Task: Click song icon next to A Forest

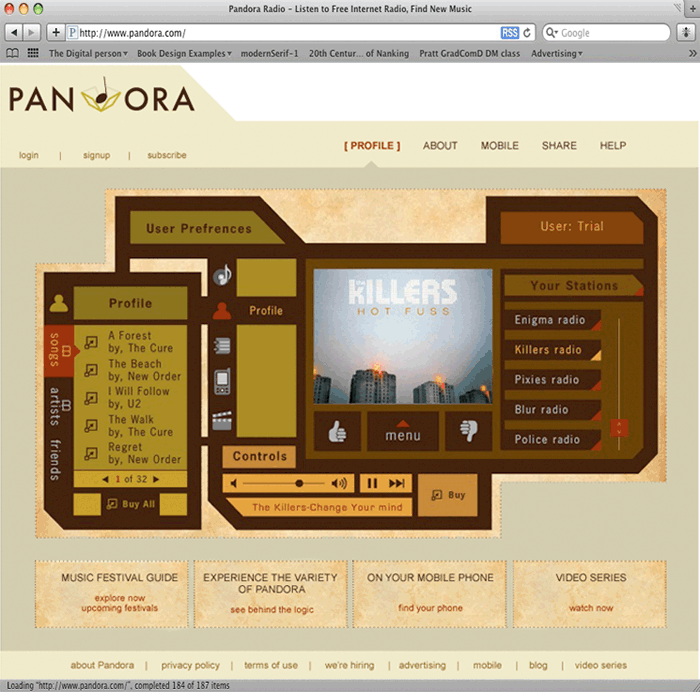Action: click(91, 342)
